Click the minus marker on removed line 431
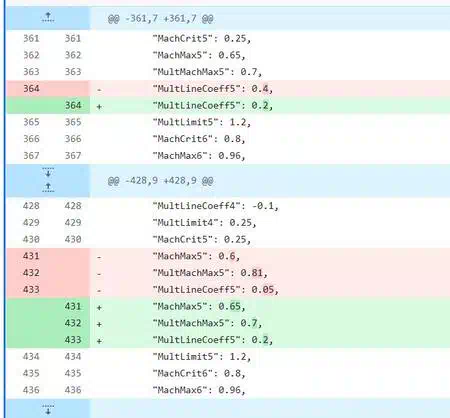The height and width of the screenshot is (418, 450). click(x=99, y=257)
